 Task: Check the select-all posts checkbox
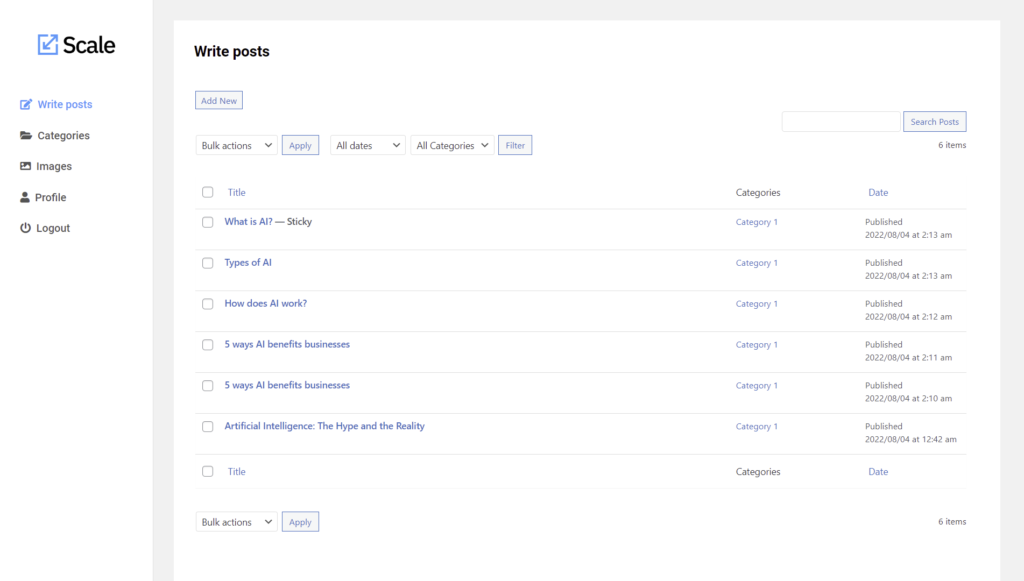207,192
